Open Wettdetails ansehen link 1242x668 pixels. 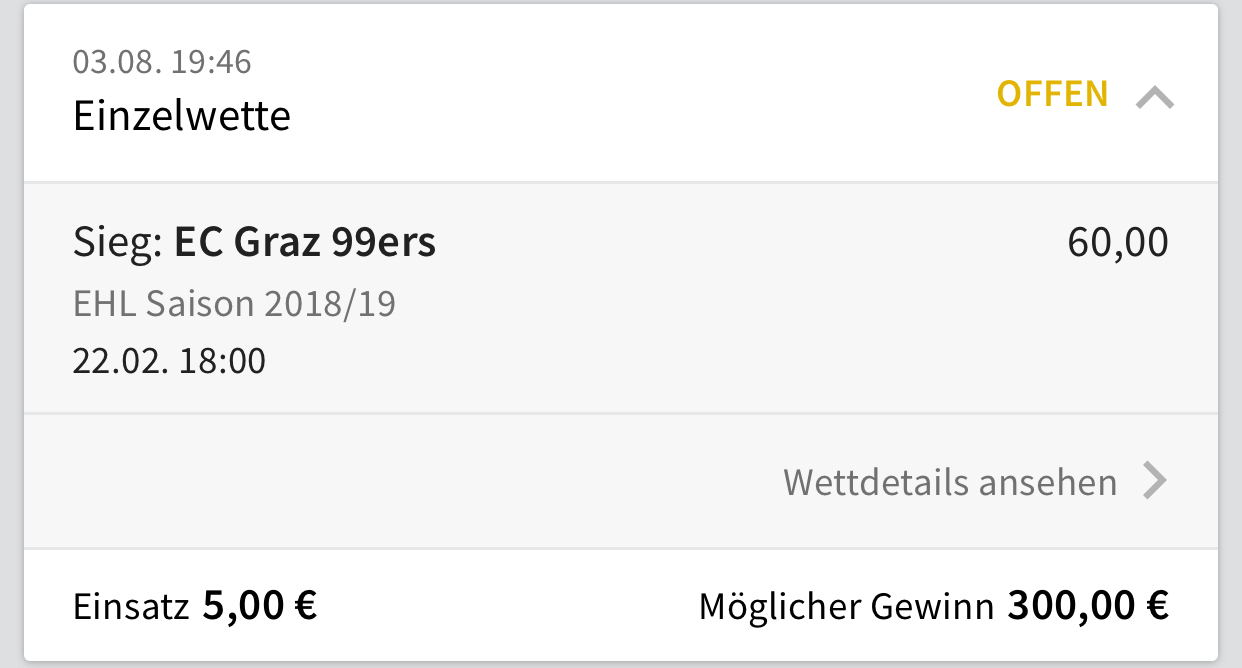(x=949, y=482)
